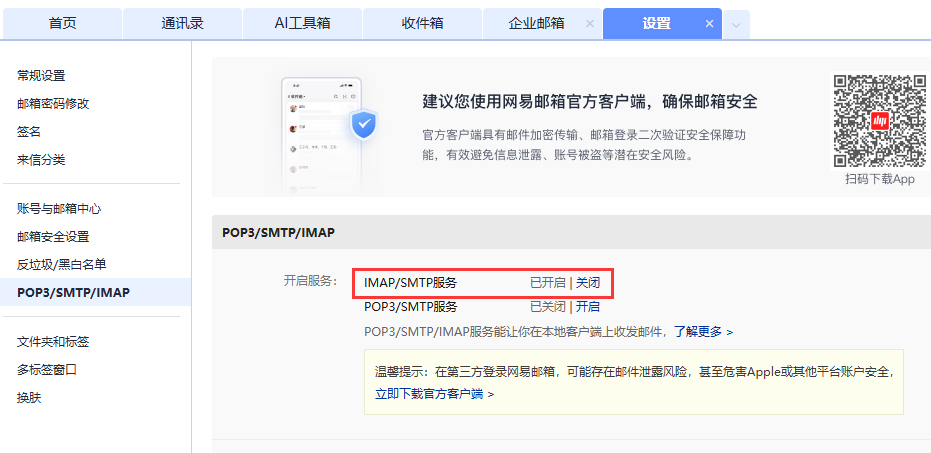Switch to the 首页 tab
931x453 pixels.
[62, 24]
